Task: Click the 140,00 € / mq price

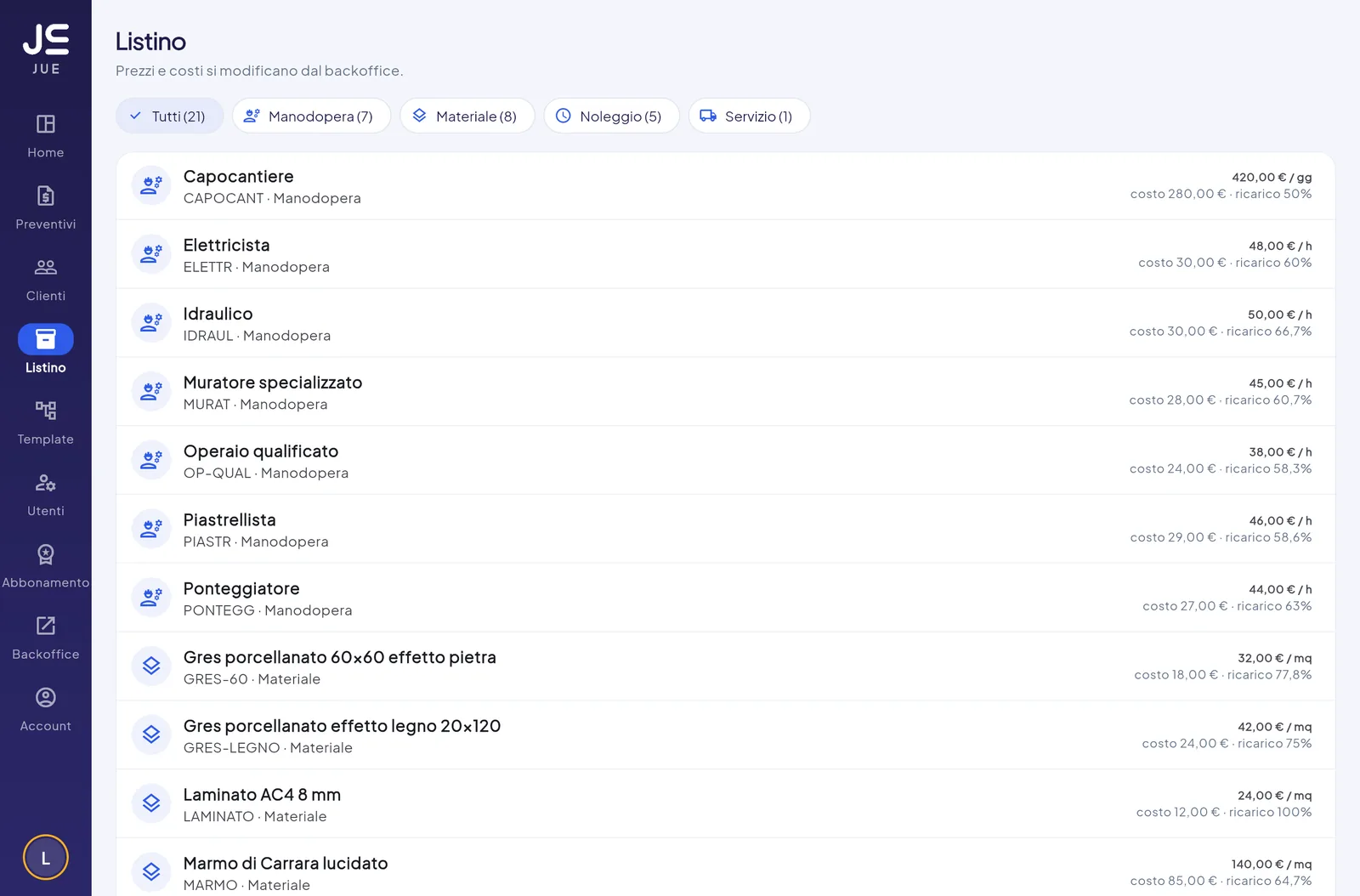Action: click(1272, 864)
